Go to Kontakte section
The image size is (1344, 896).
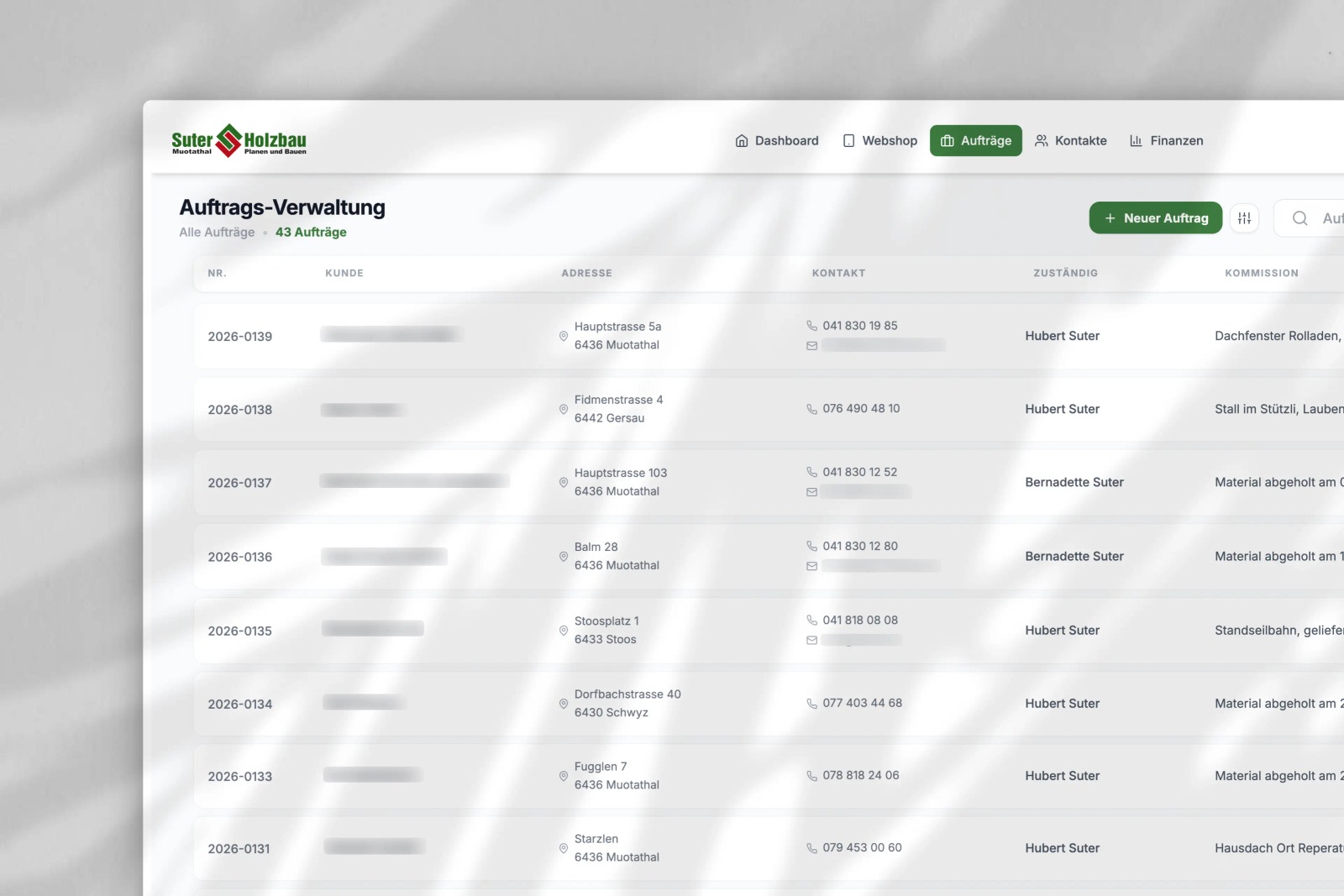click(x=1071, y=141)
